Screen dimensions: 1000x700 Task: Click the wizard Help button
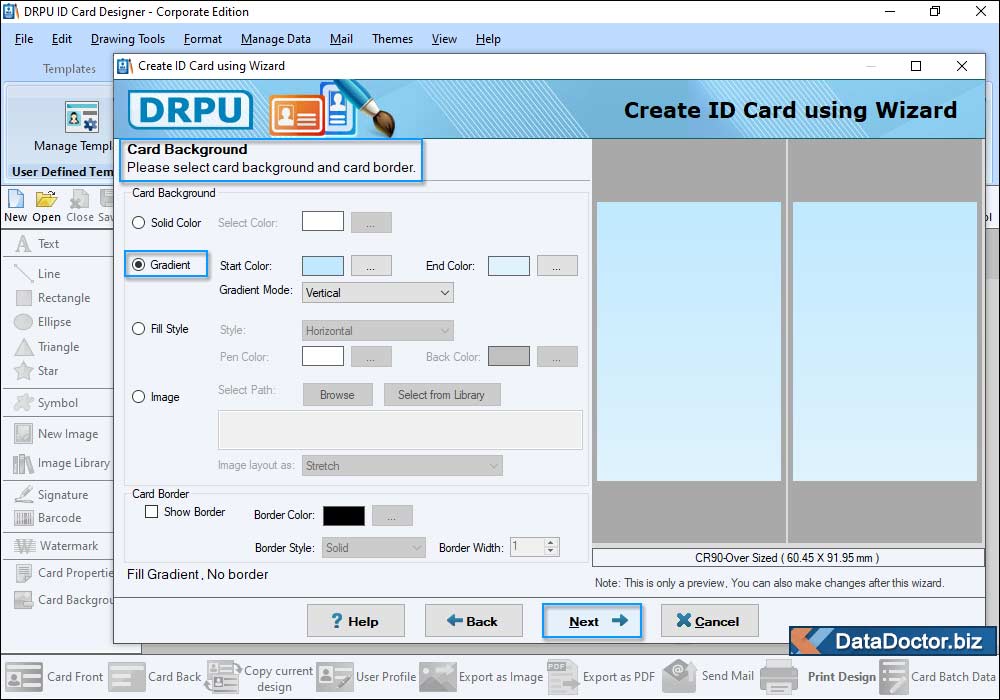355,621
